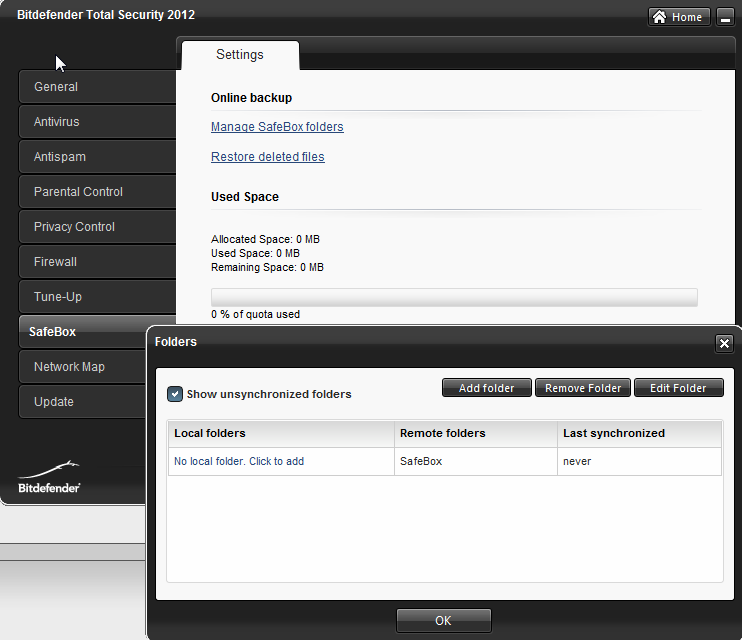Switch to the Settings tab
Image resolution: width=742 pixels, height=640 pixels.
click(240, 55)
